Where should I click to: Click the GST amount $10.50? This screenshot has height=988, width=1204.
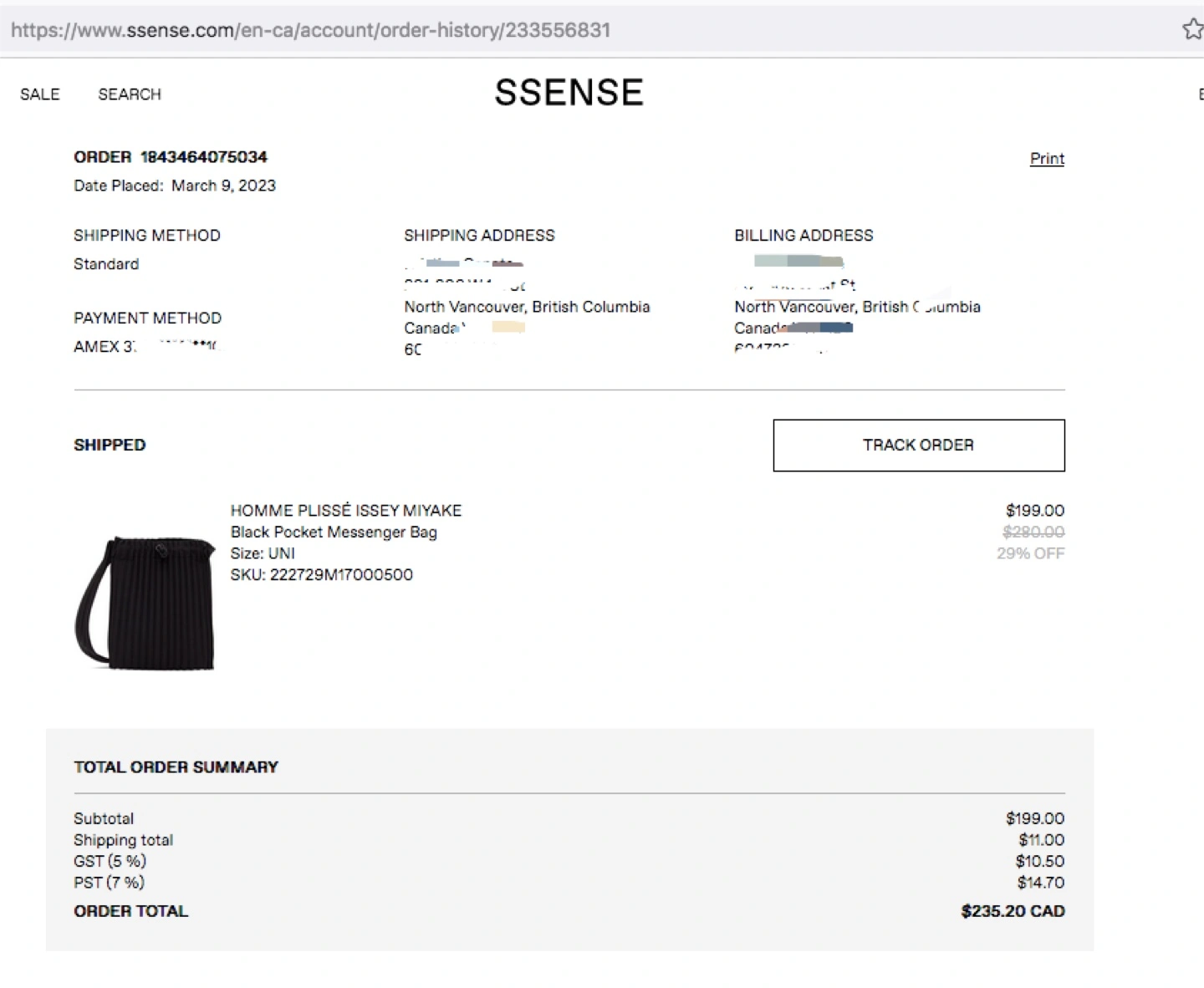tap(1040, 861)
